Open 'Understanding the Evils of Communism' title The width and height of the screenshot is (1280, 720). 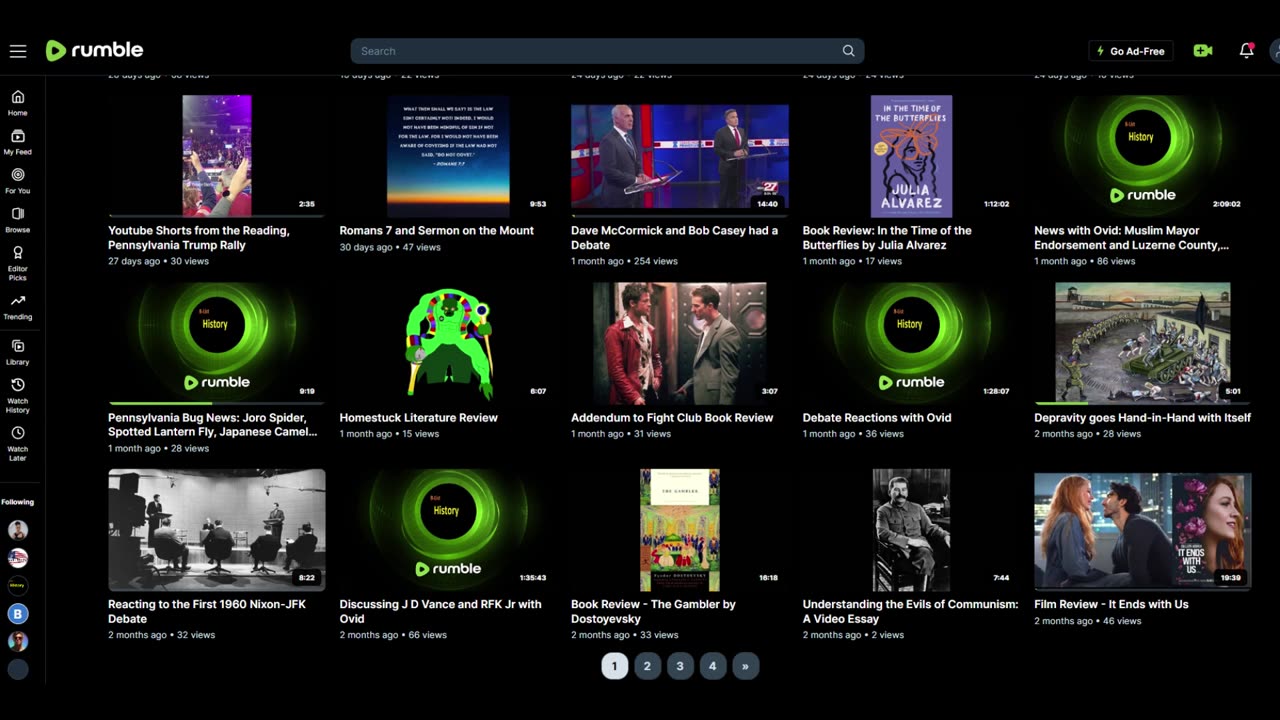(911, 612)
